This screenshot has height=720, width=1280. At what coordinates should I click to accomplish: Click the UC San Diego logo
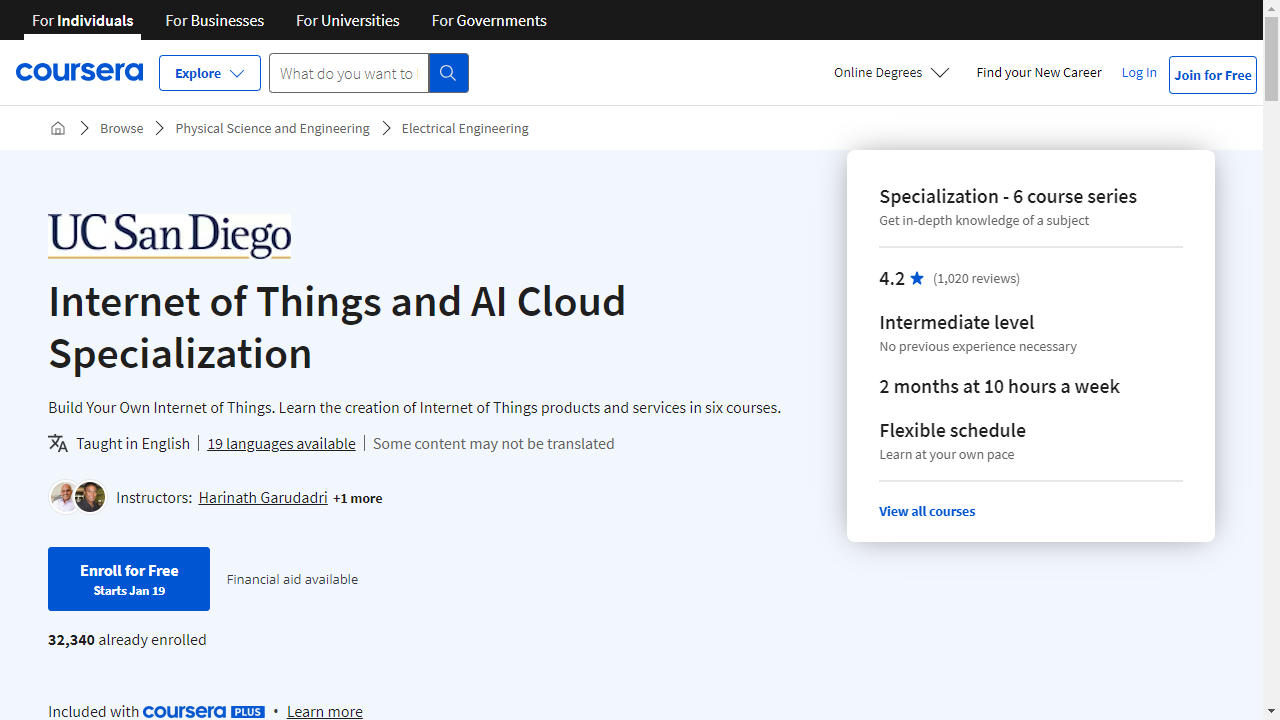[x=170, y=236]
